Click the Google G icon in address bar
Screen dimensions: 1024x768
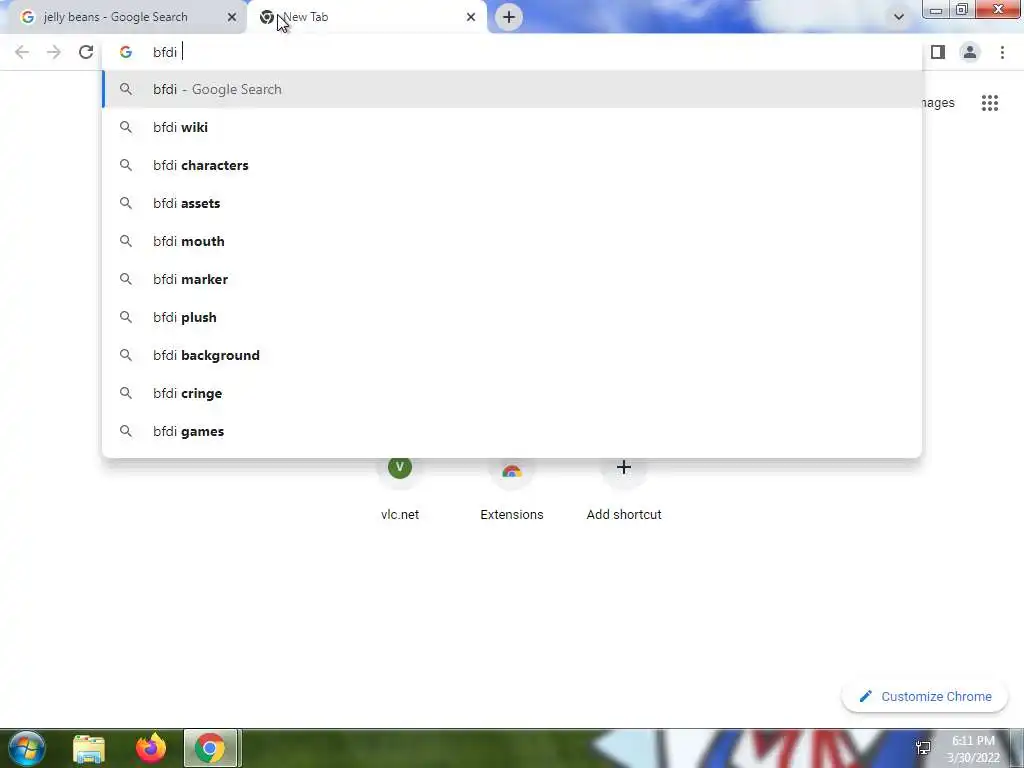pyautogui.click(x=125, y=52)
